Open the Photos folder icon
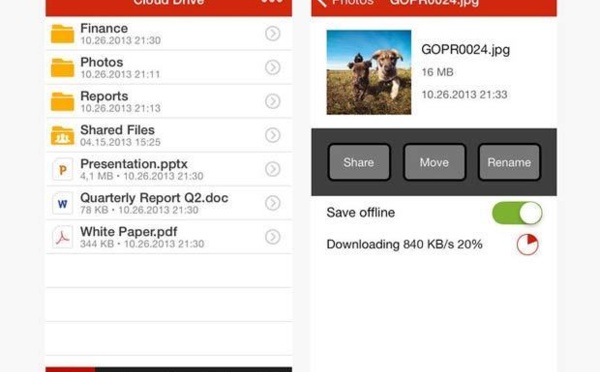Screen dimensions: 600x372 [62, 67]
